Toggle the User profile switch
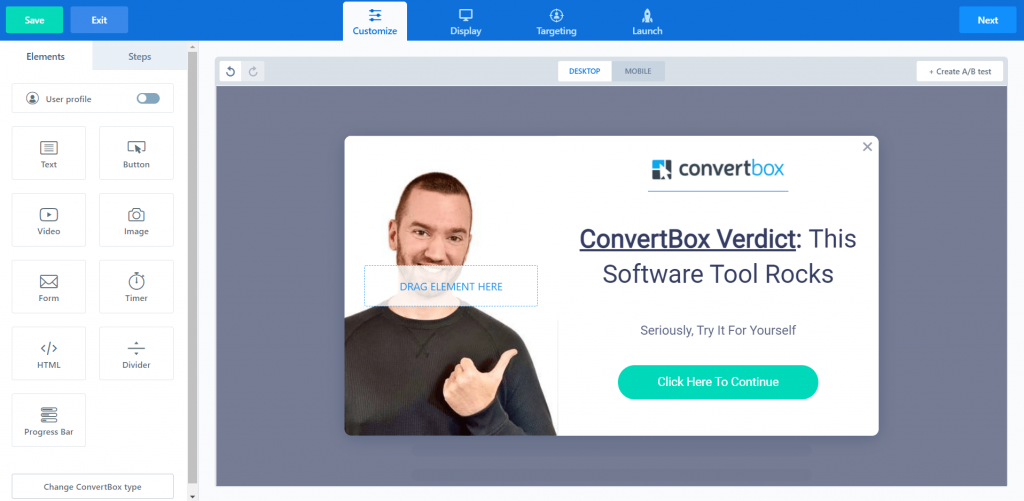Viewport: 1024px width, 501px height. coord(148,99)
